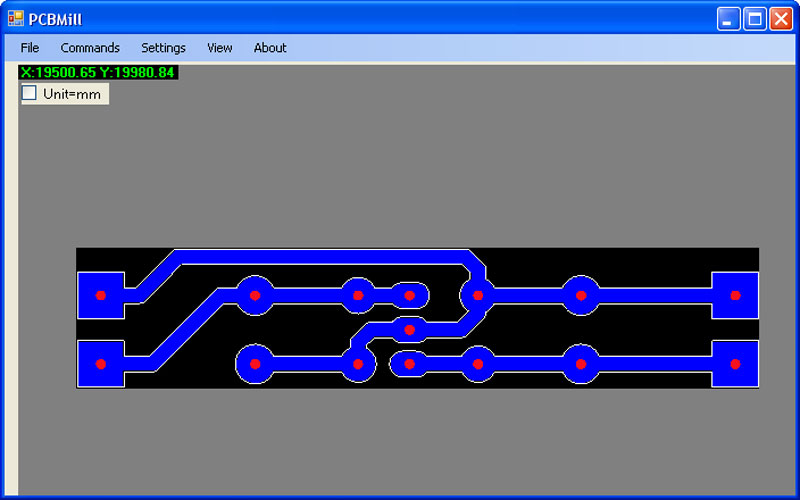800x500 pixels.
Task: Open the File menu
Action: pyautogui.click(x=30, y=48)
